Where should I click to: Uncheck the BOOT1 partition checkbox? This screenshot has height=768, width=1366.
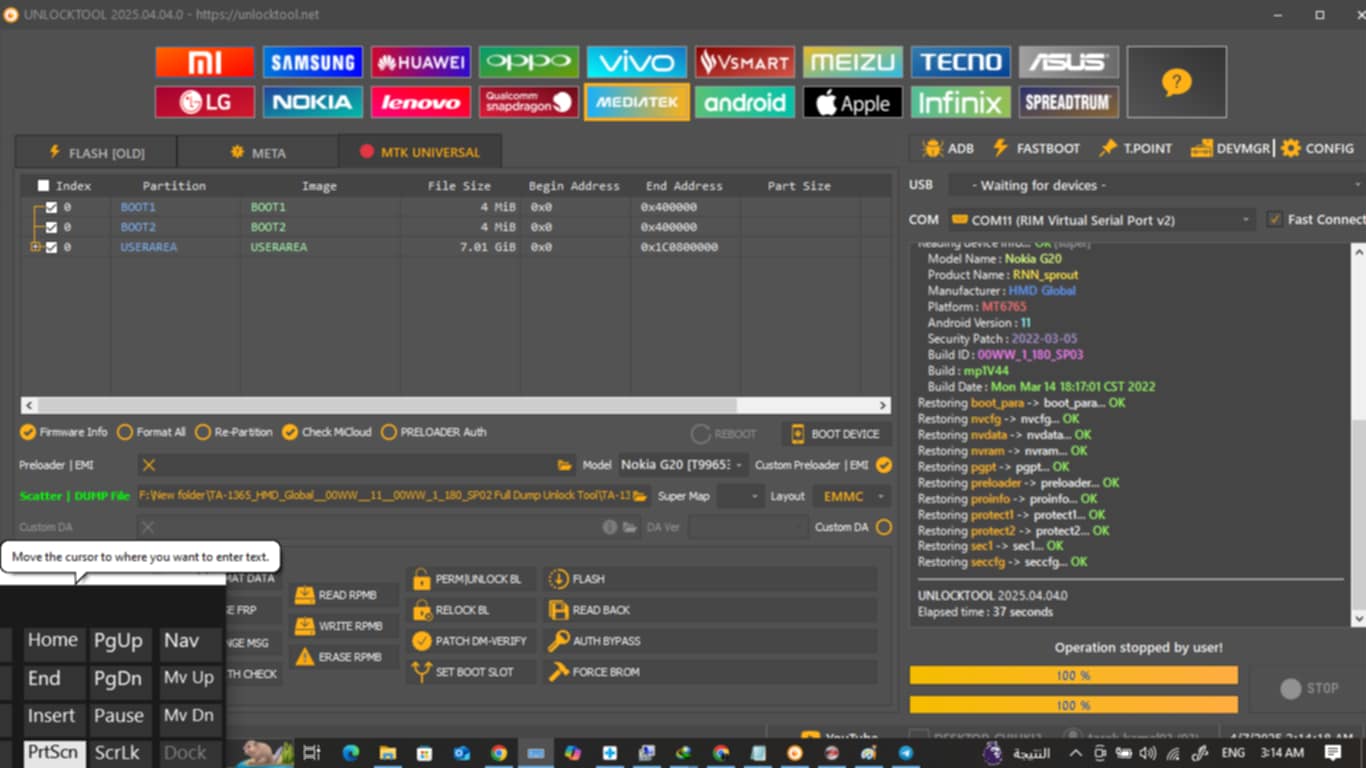51,207
